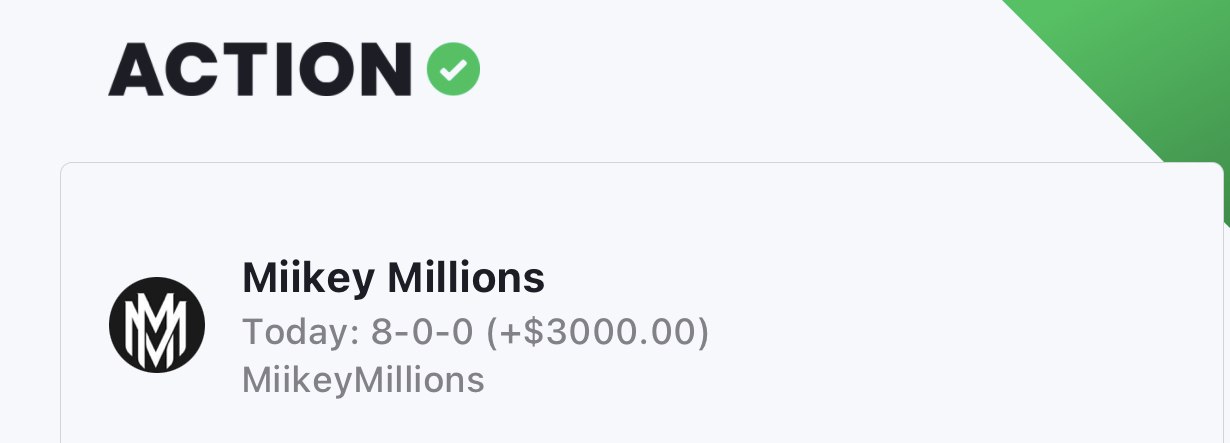
Task: Click the 8-0-0 win-loss record
Action: point(421,332)
